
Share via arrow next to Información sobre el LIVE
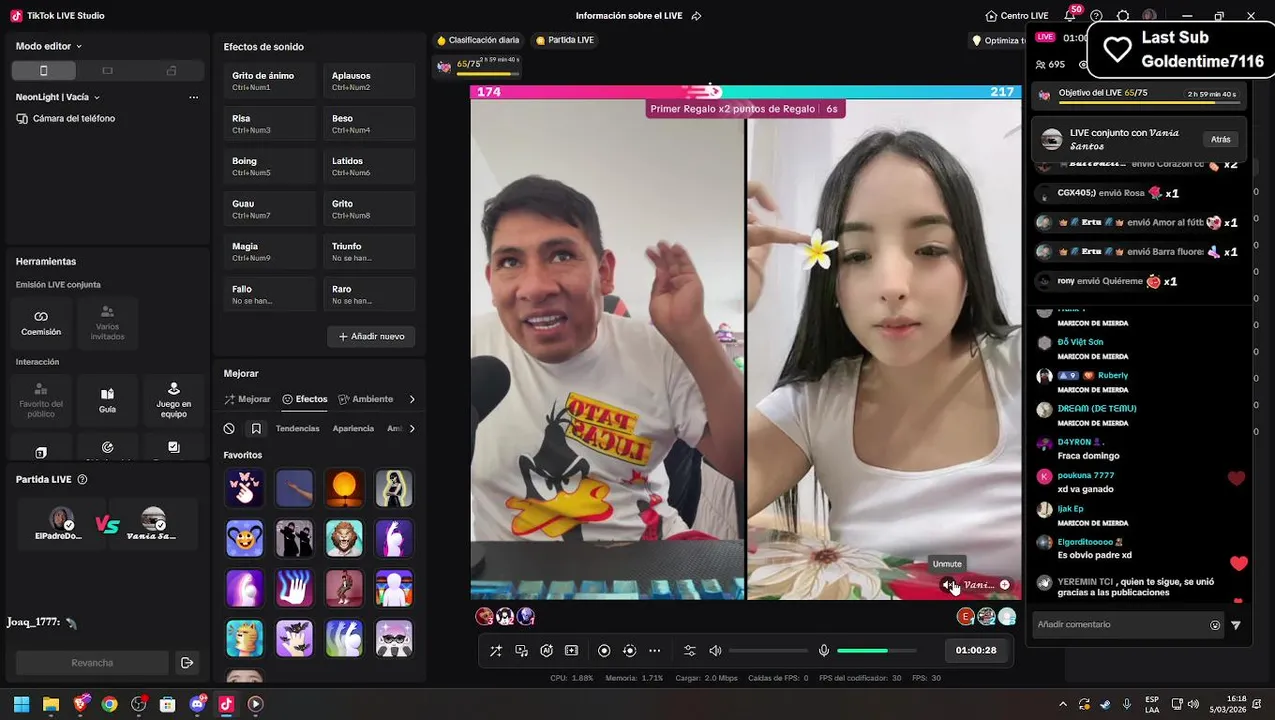point(696,16)
